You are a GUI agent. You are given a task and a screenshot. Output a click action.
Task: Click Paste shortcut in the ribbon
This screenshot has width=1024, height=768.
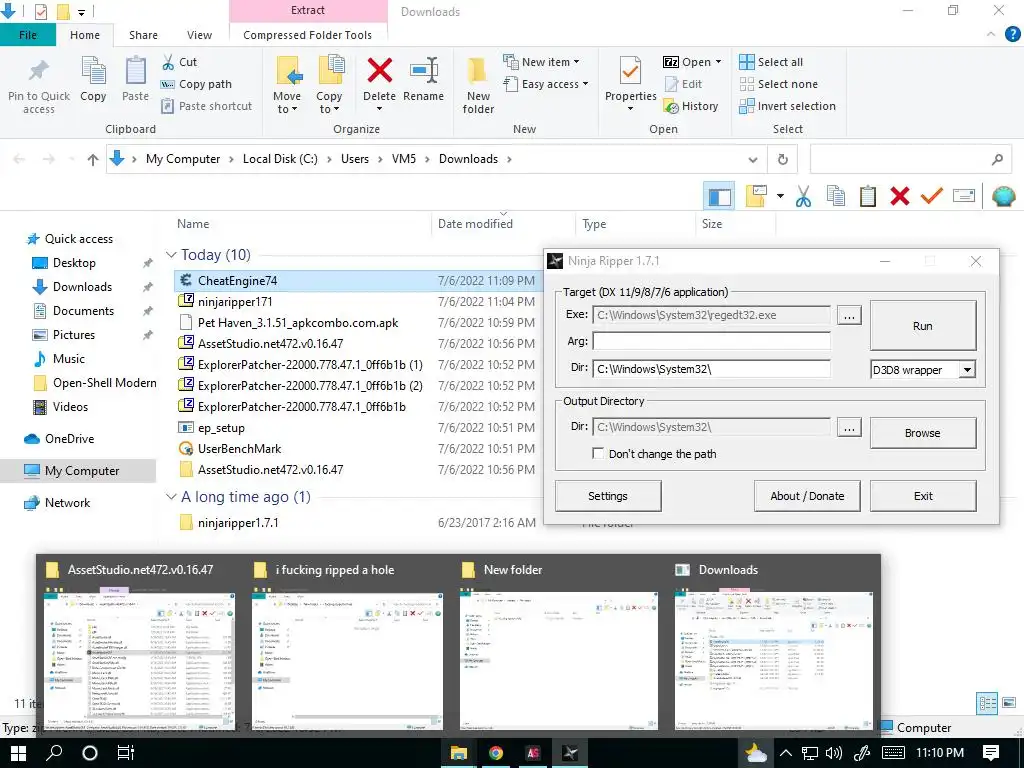point(206,106)
